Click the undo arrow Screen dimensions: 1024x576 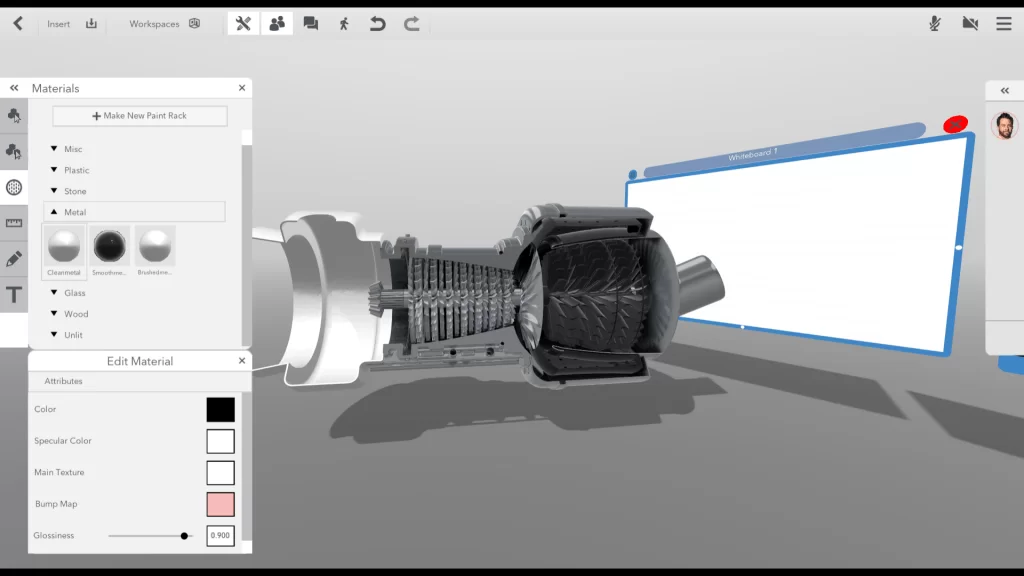click(377, 23)
